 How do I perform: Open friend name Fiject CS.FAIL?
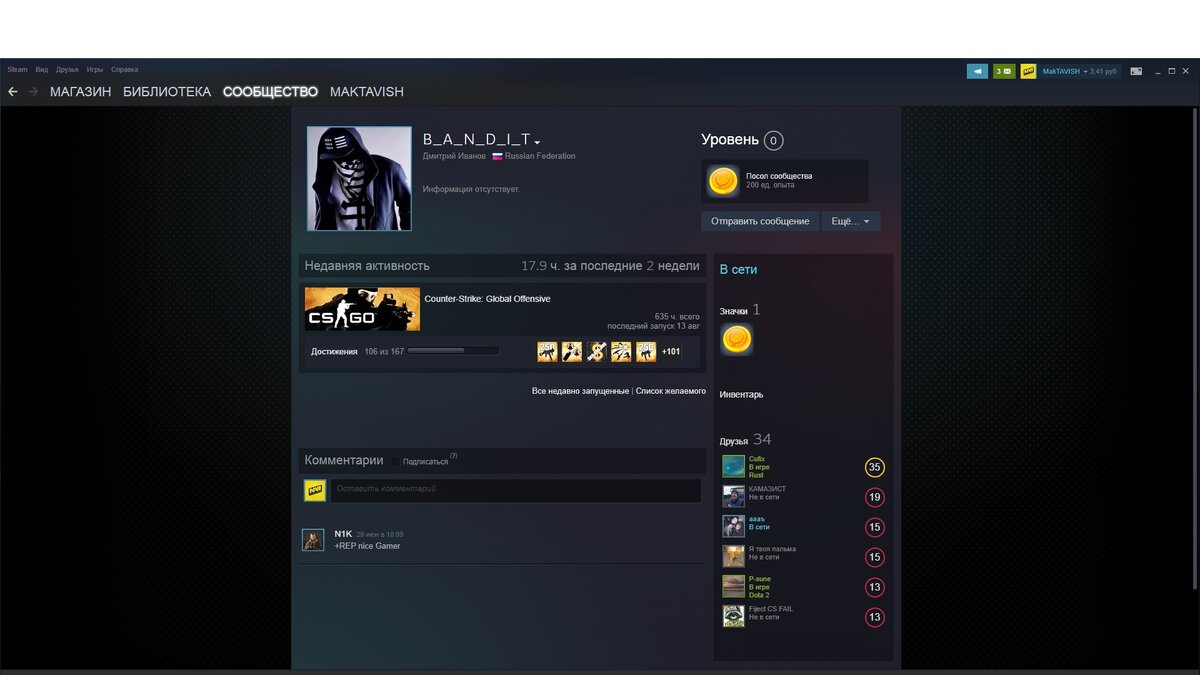(x=771, y=609)
